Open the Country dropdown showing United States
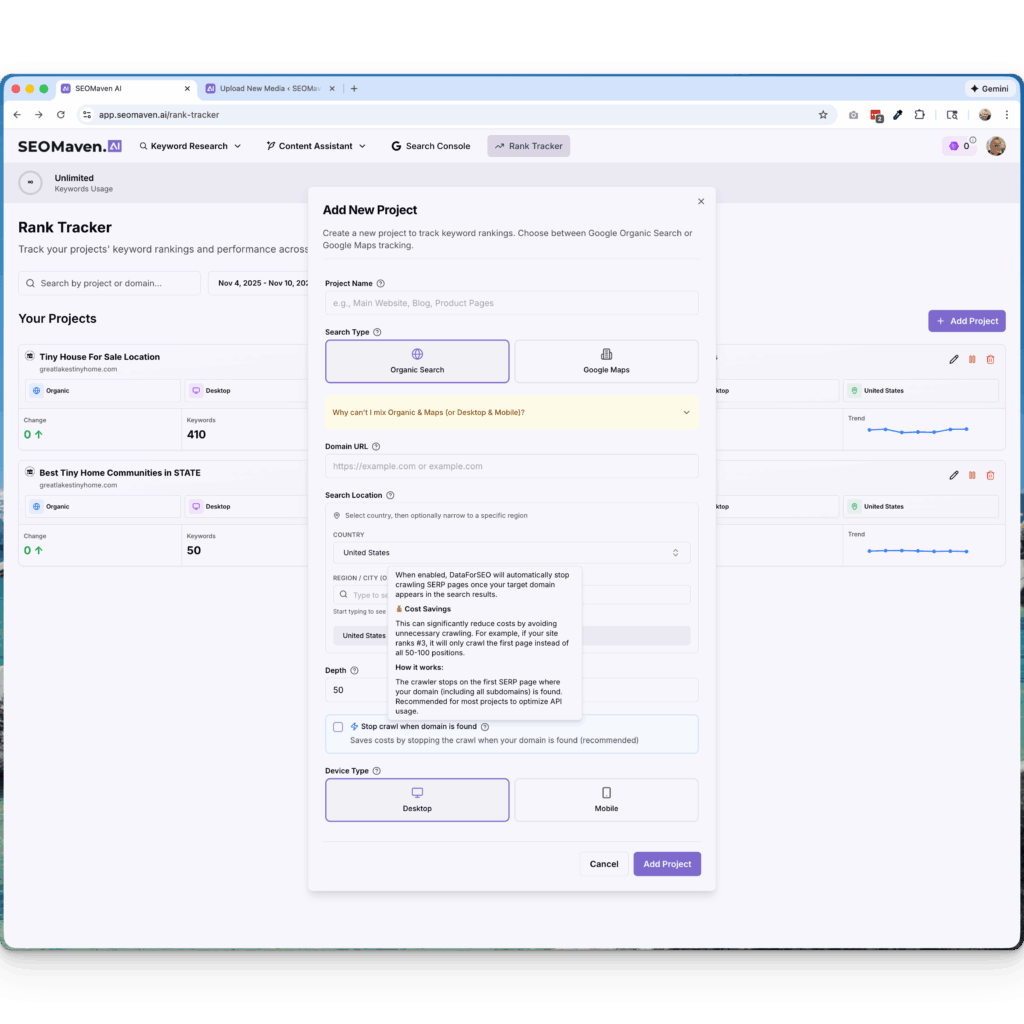 coord(511,553)
